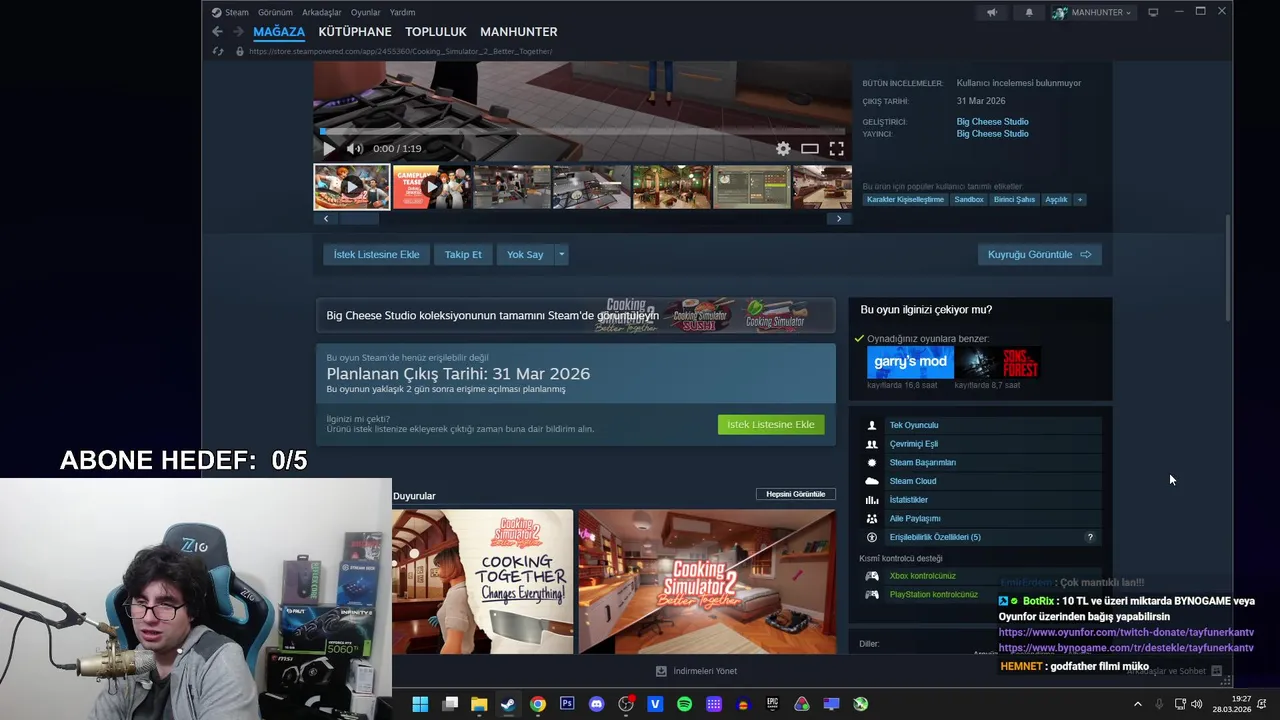Switch to Big Picture display icon
Screen dimensions: 1280x720
click(1153, 12)
